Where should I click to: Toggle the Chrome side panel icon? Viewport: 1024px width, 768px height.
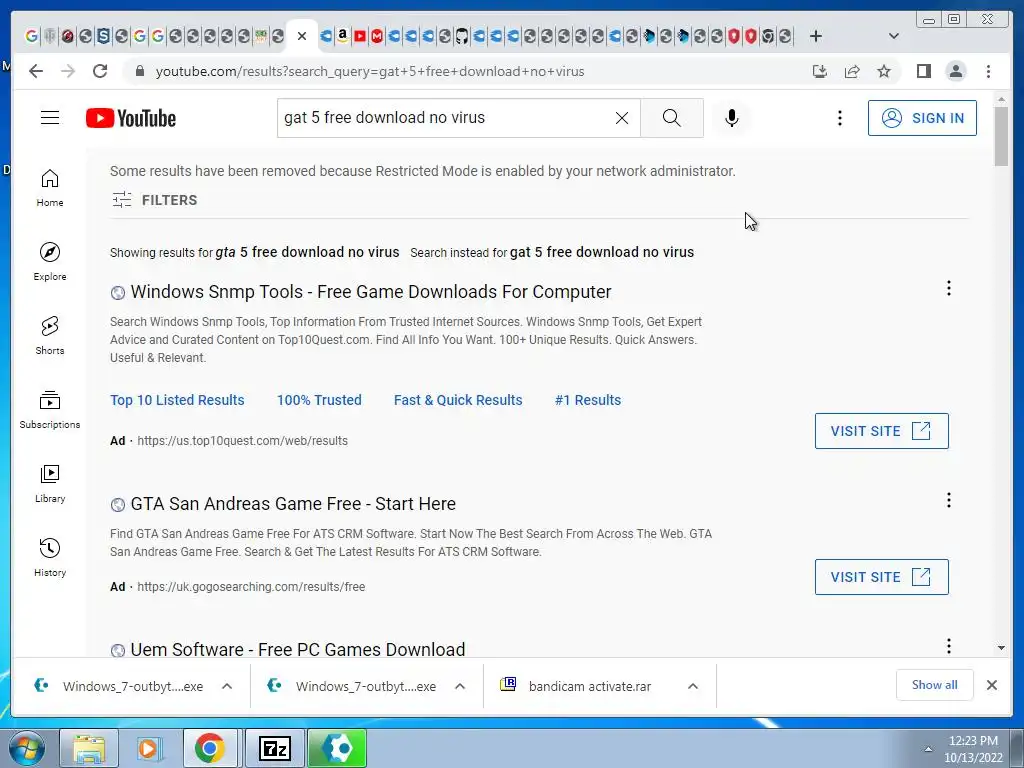923,71
